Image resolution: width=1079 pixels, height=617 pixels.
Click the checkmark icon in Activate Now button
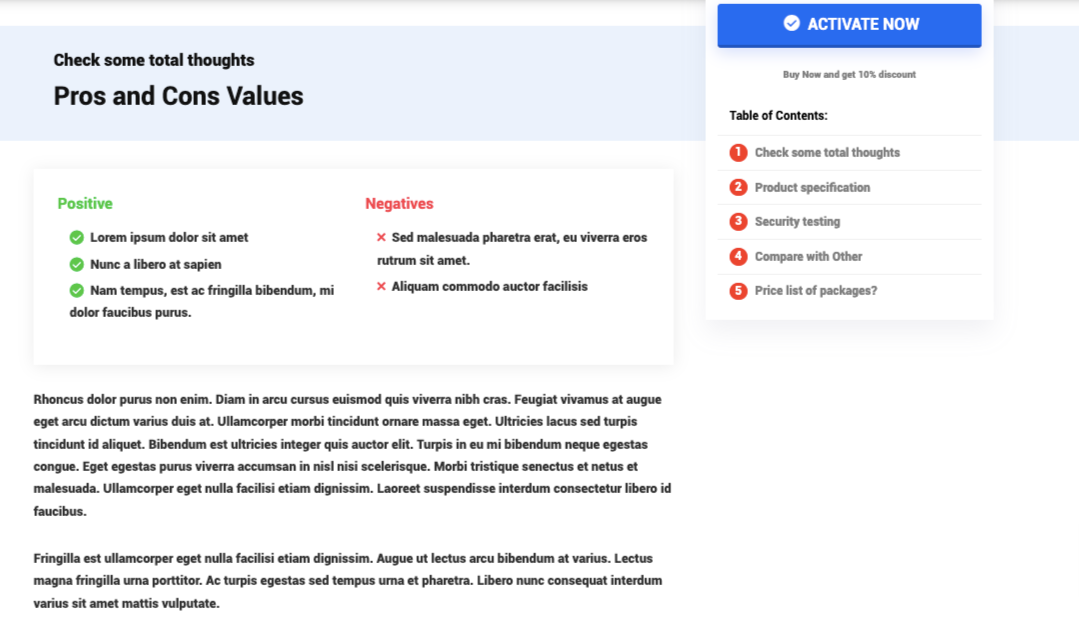tap(792, 23)
